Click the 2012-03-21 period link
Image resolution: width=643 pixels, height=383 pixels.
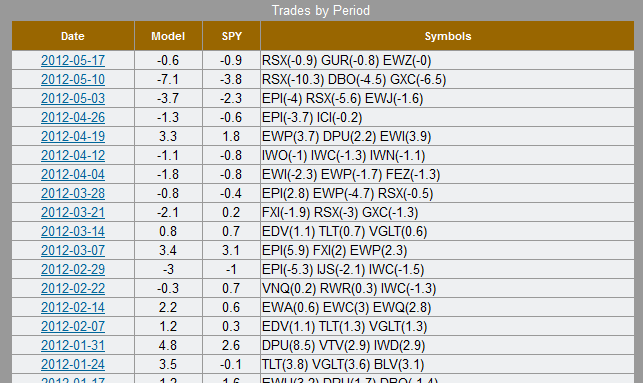[x=73, y=212]
